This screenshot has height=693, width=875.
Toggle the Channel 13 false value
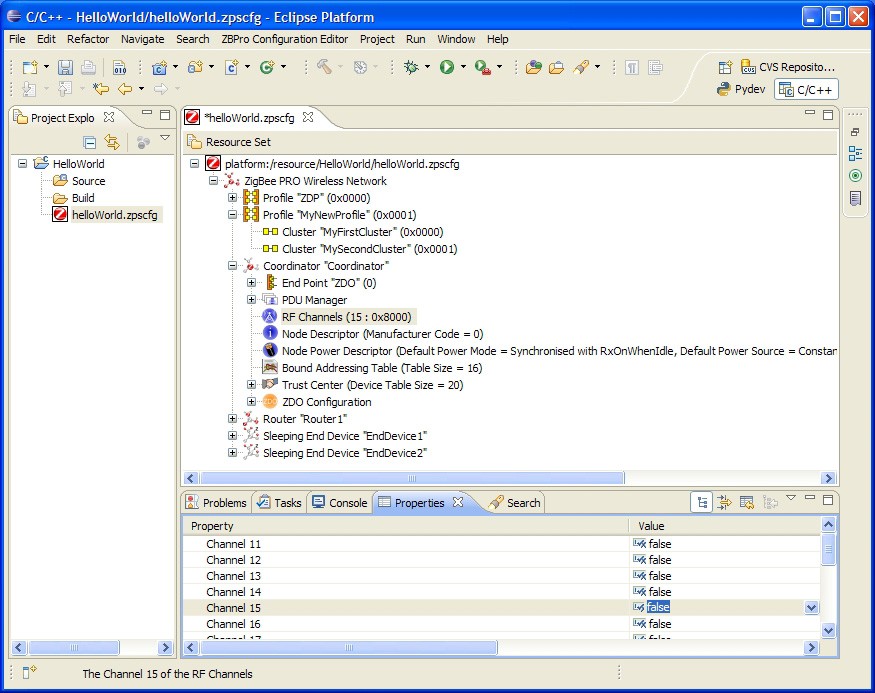tap(659, 576)
